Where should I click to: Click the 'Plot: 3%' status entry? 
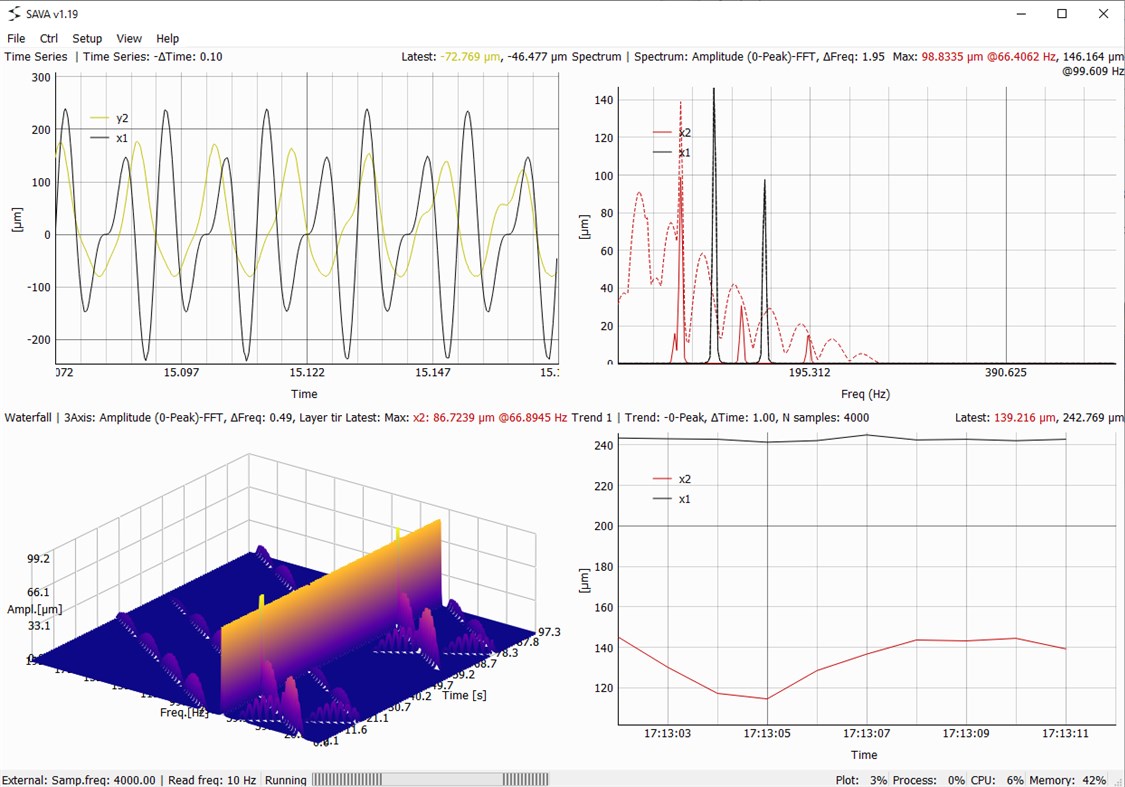coord(861,780)
